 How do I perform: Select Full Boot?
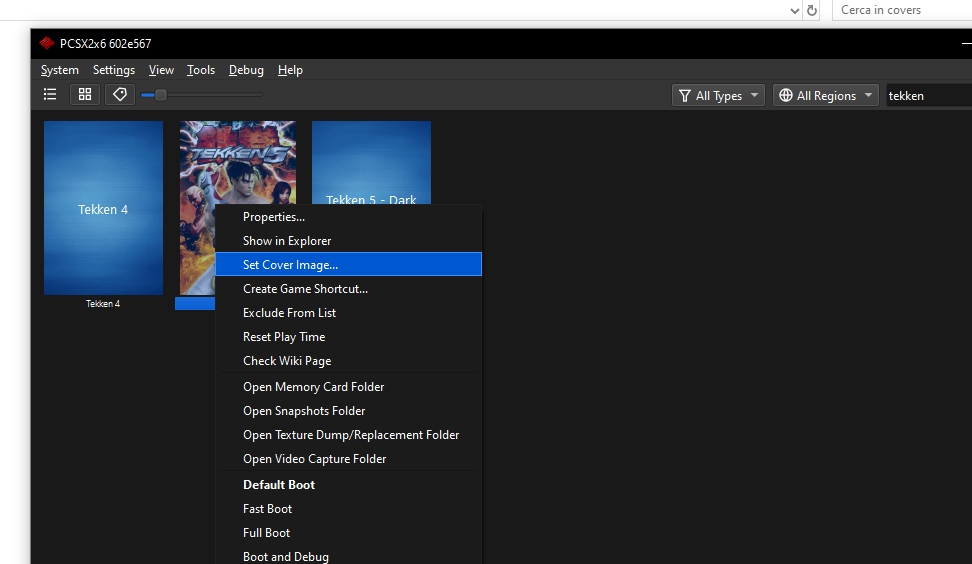(348, 533)
